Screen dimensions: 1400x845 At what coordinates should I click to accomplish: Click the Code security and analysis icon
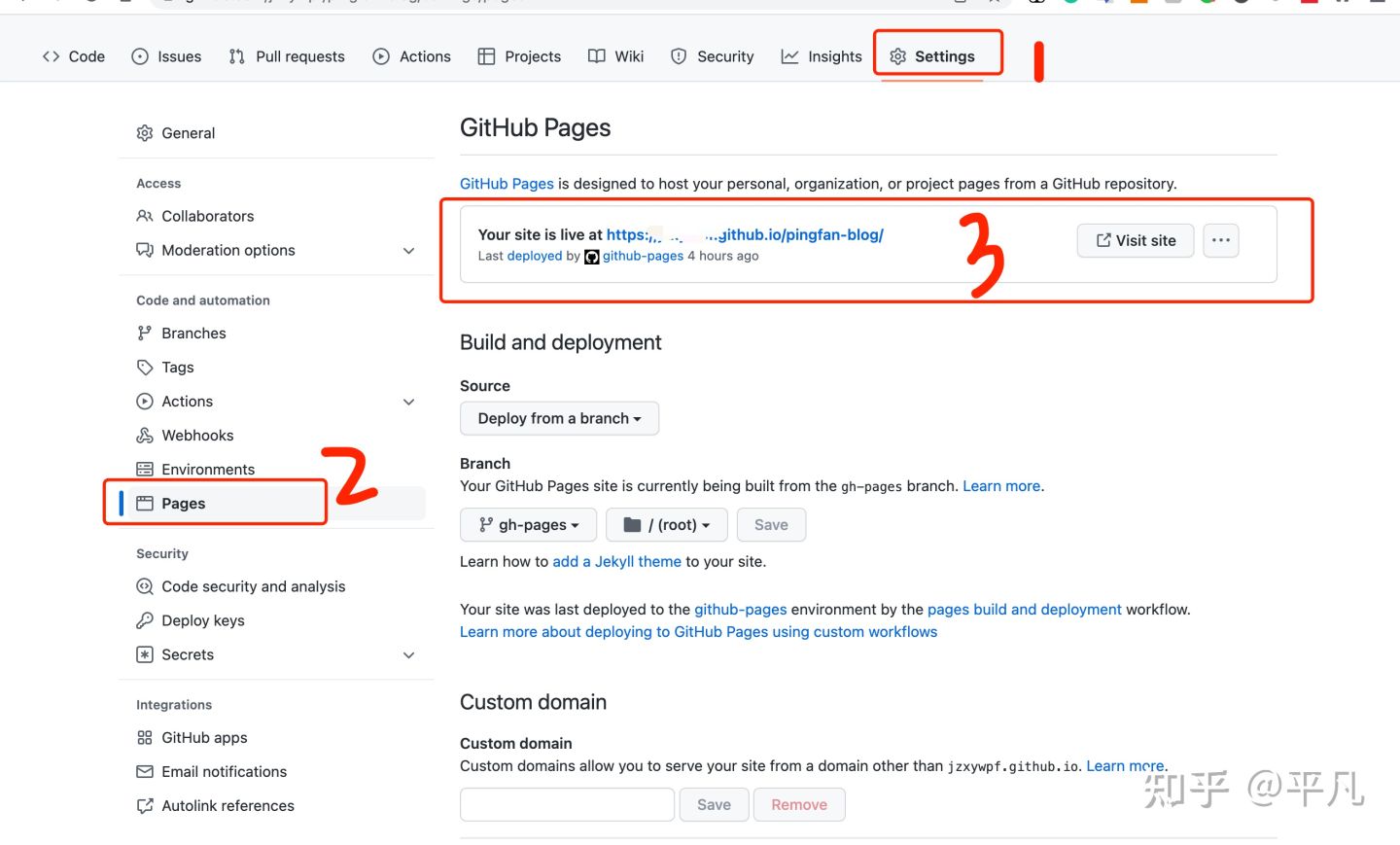click(x=145, y=586)
